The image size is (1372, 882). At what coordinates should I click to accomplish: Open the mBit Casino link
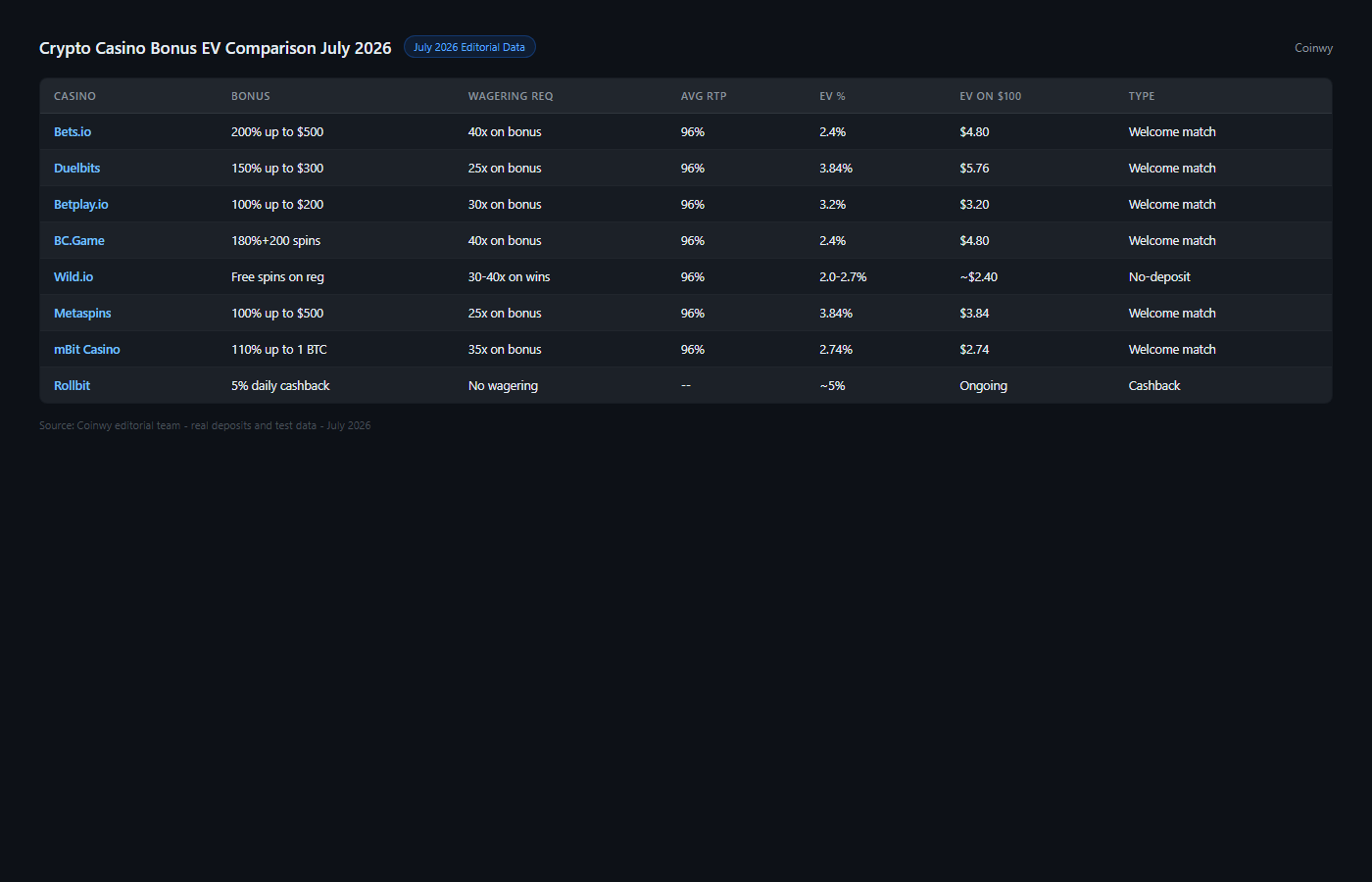pos(87,350)
